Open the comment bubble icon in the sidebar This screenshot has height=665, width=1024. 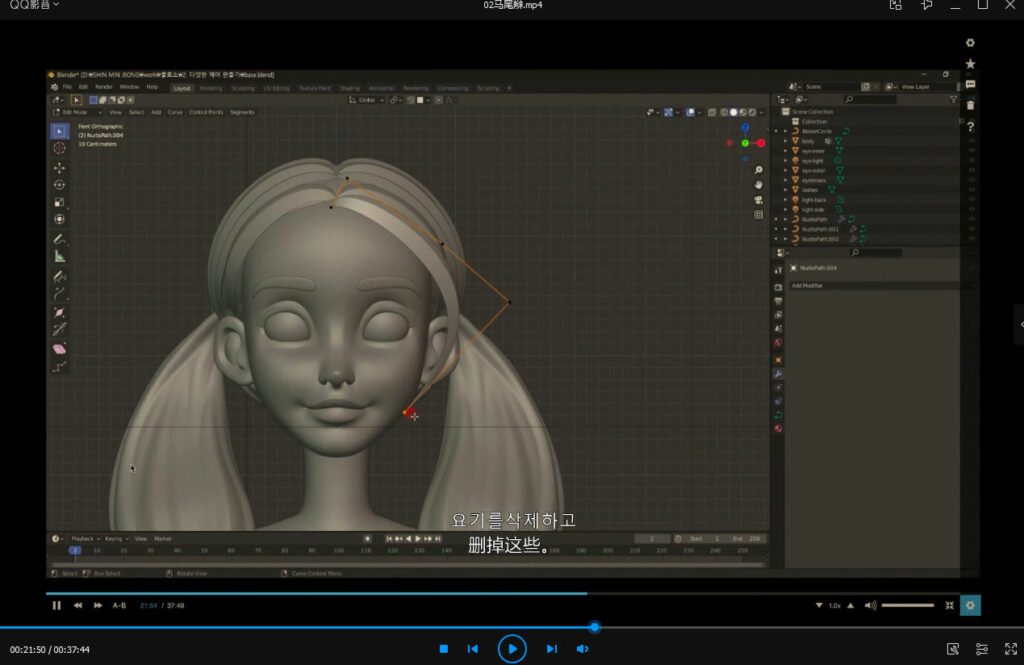[970, 84]
